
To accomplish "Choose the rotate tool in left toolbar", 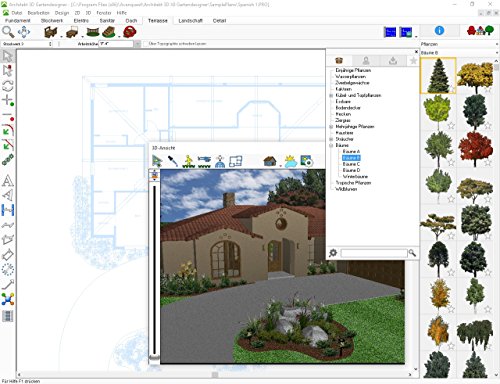I will [x=7, y=85].
